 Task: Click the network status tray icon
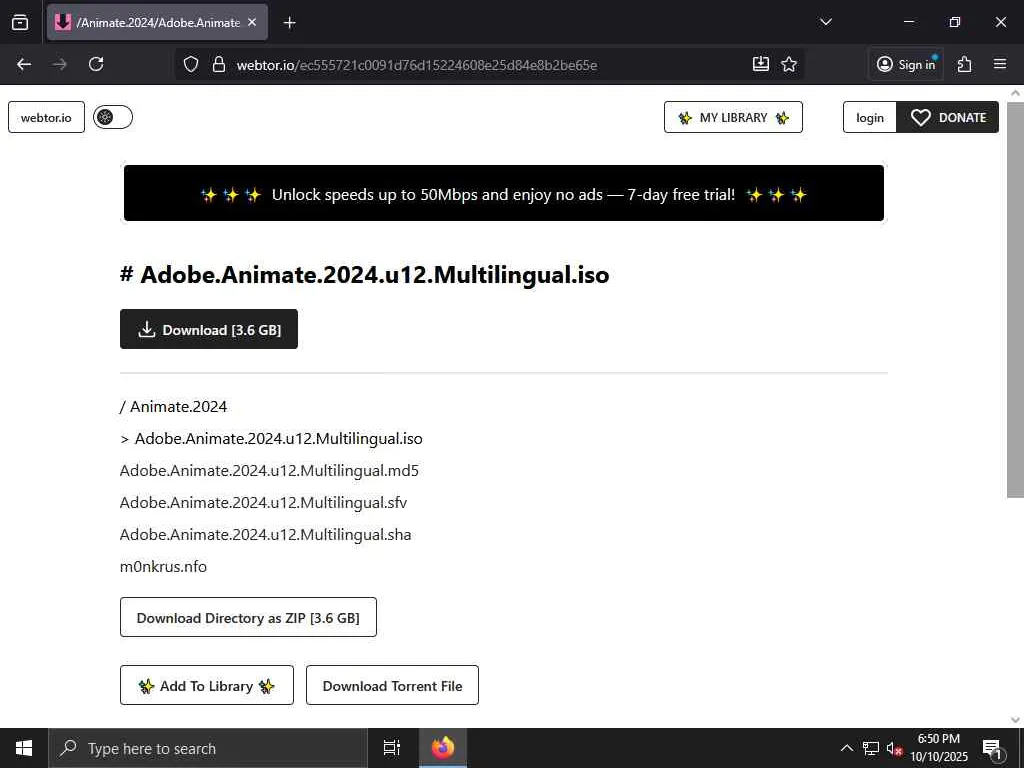871,748
